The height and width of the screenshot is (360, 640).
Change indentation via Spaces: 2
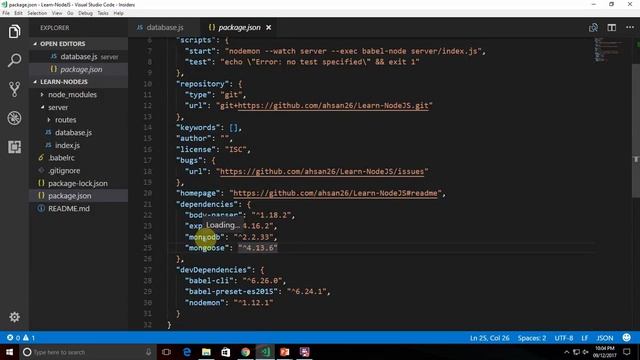pos(532,338)
